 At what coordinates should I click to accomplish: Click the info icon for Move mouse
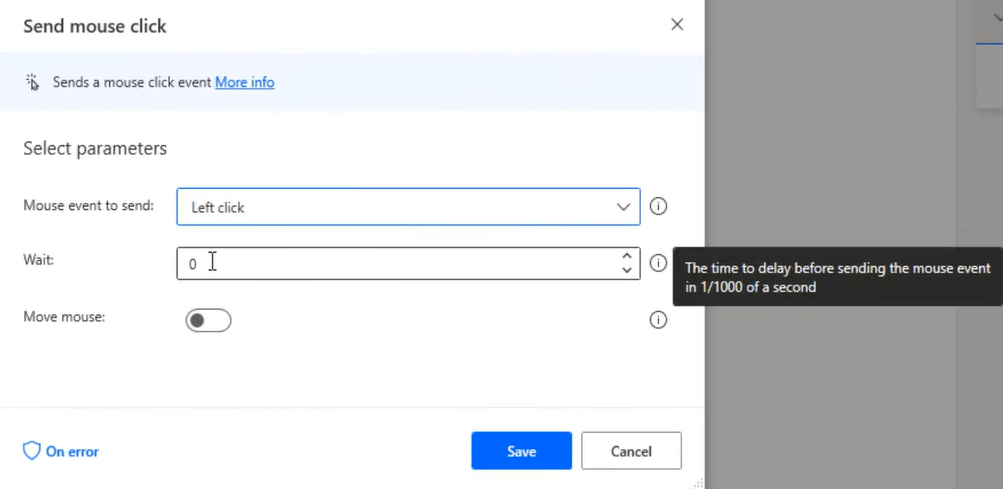tap(658, 319)
